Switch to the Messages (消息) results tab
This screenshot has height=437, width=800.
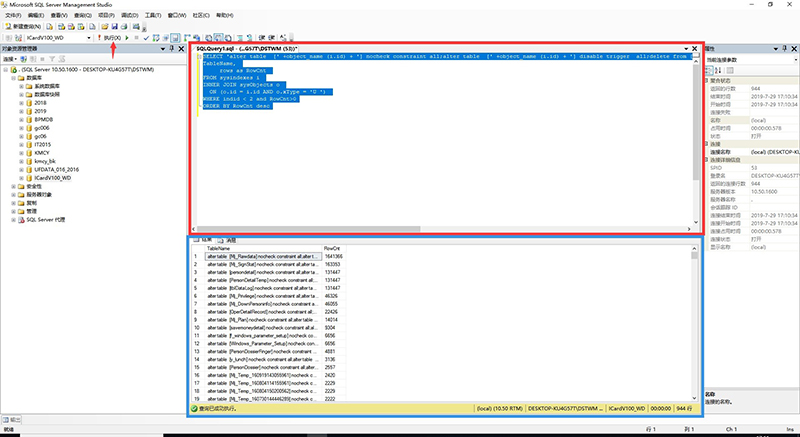tap(228, 240)
